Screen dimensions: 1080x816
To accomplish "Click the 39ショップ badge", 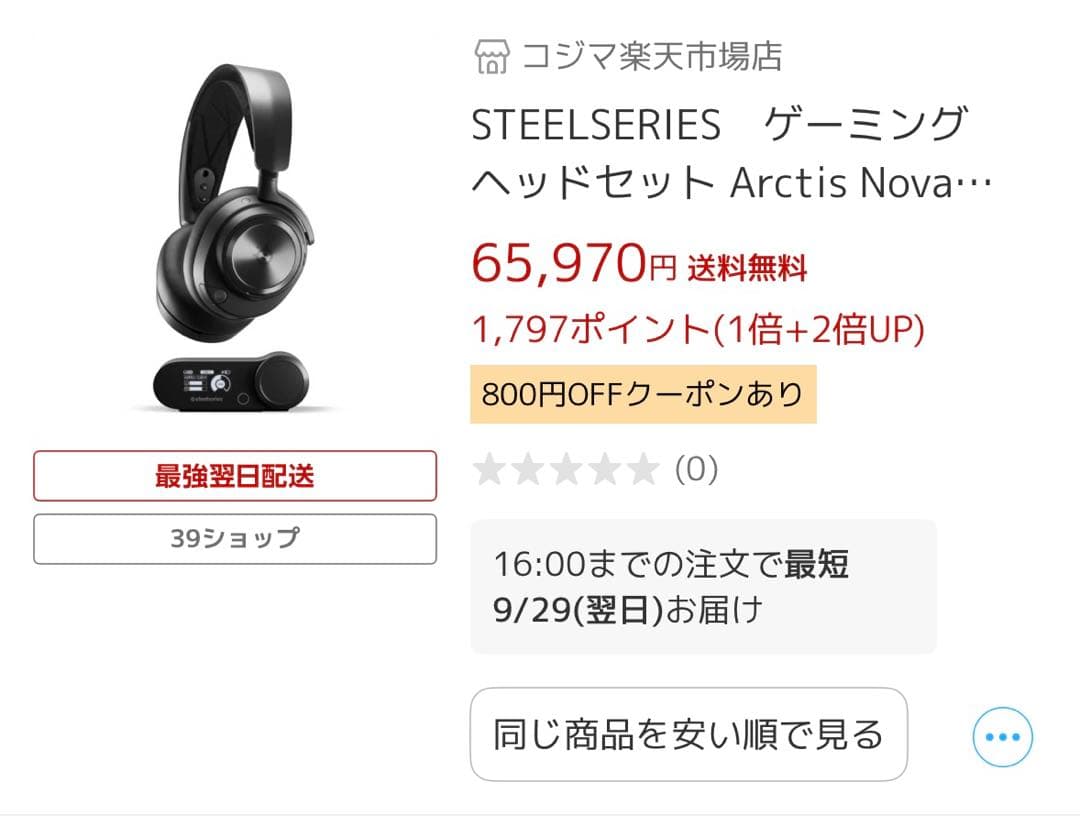I will click(x=235, y=538).
